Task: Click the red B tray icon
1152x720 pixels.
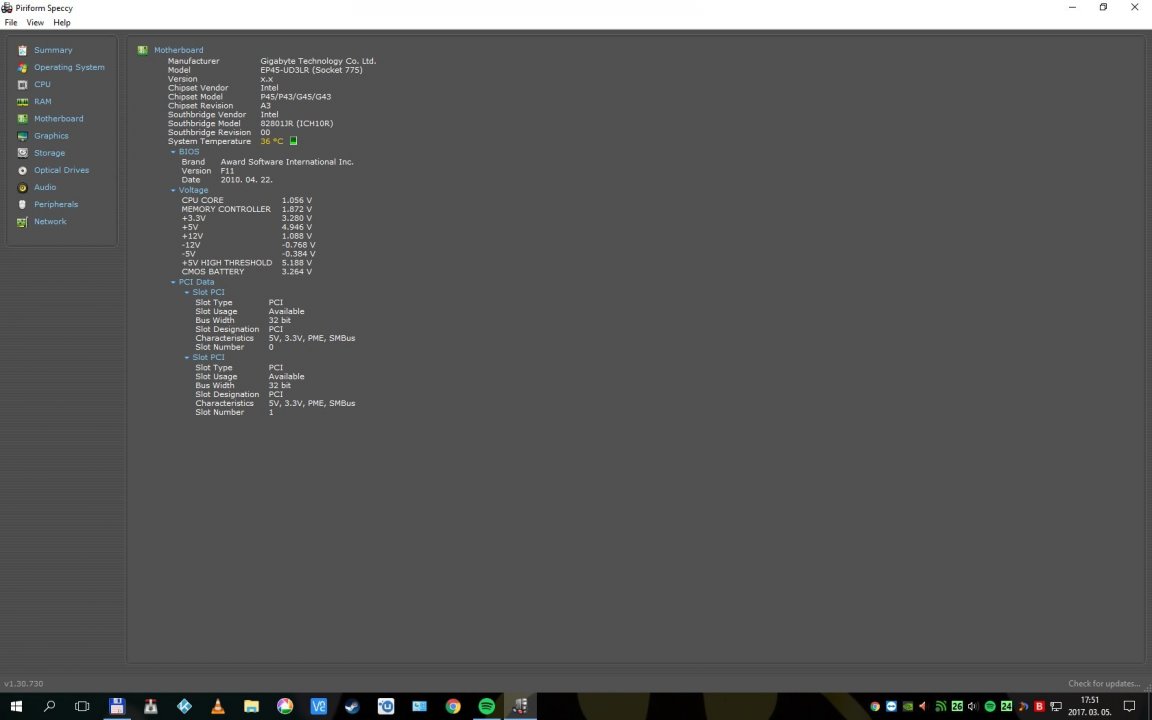Action: (1039, 706)
